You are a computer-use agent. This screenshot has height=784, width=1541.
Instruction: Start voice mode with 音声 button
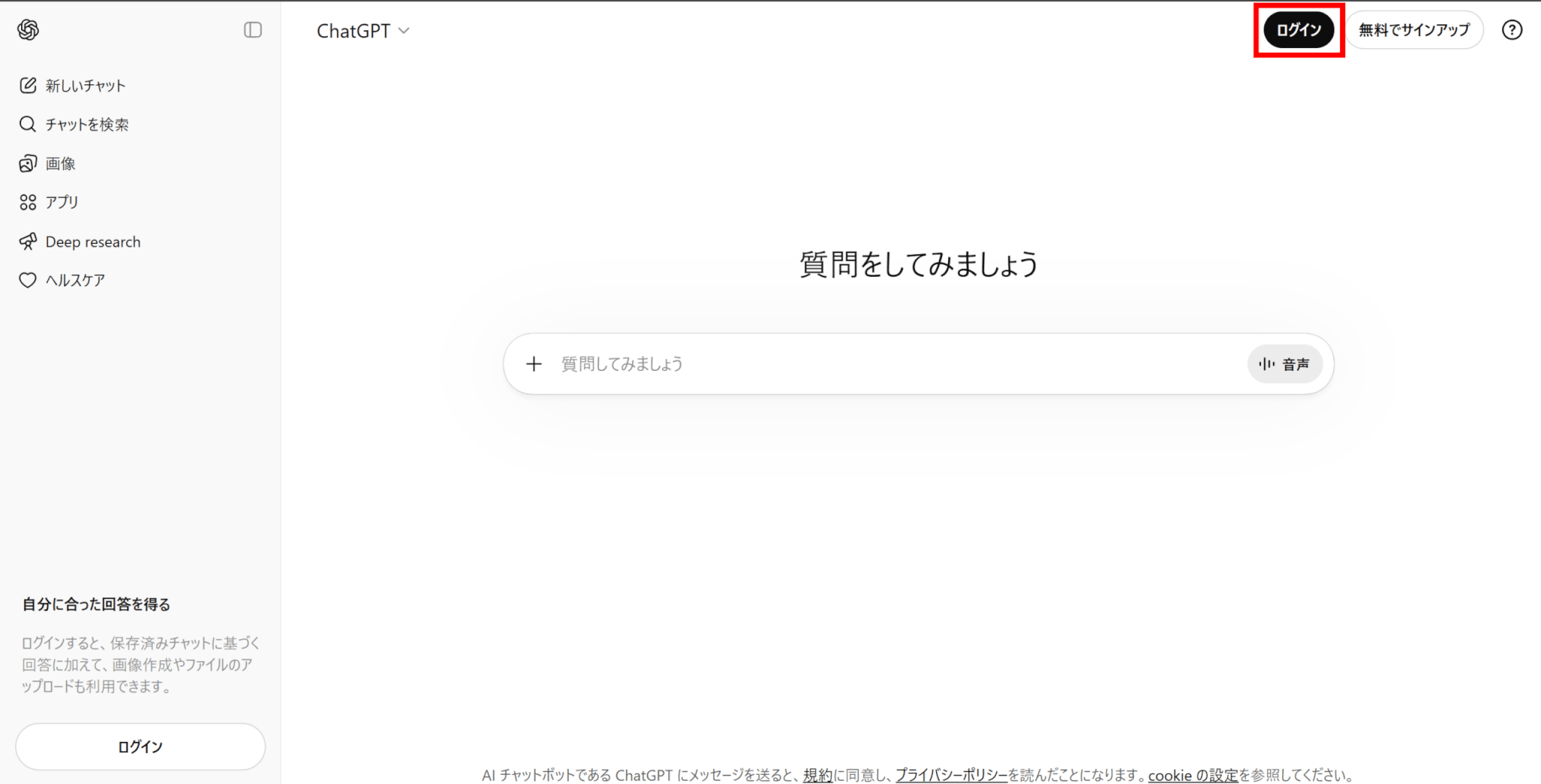point(1284,364)
